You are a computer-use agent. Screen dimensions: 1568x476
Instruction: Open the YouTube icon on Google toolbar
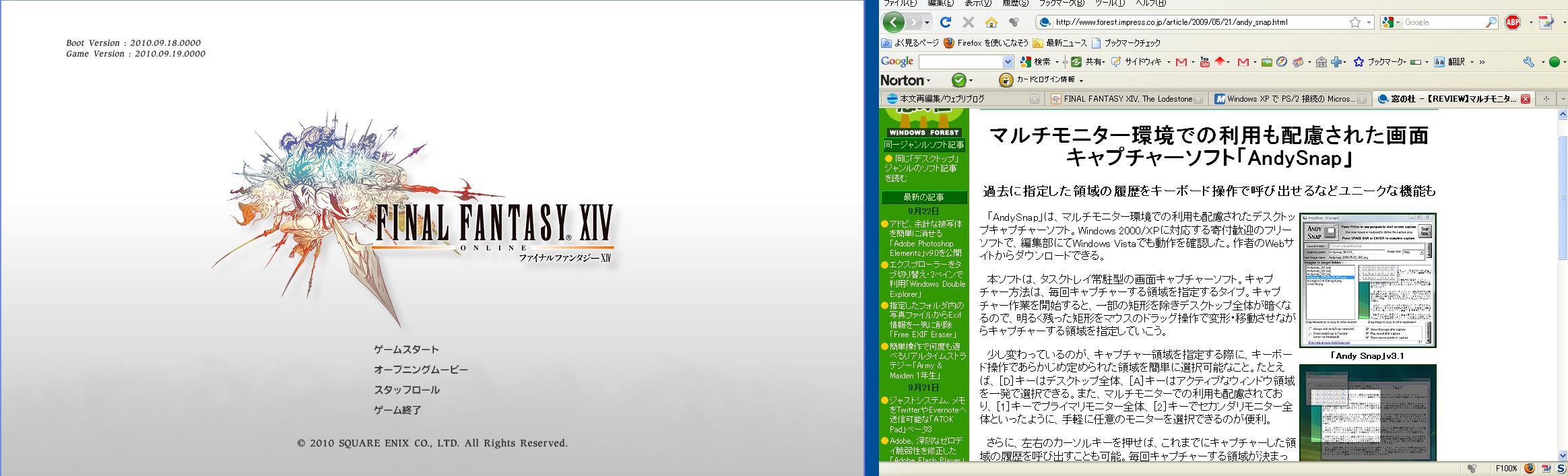click(x=1205, y=61)
